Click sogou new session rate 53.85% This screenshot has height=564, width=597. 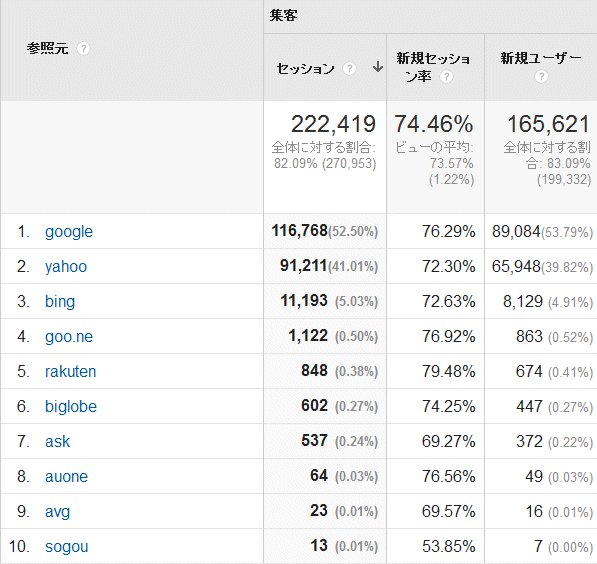pos(449,547)
